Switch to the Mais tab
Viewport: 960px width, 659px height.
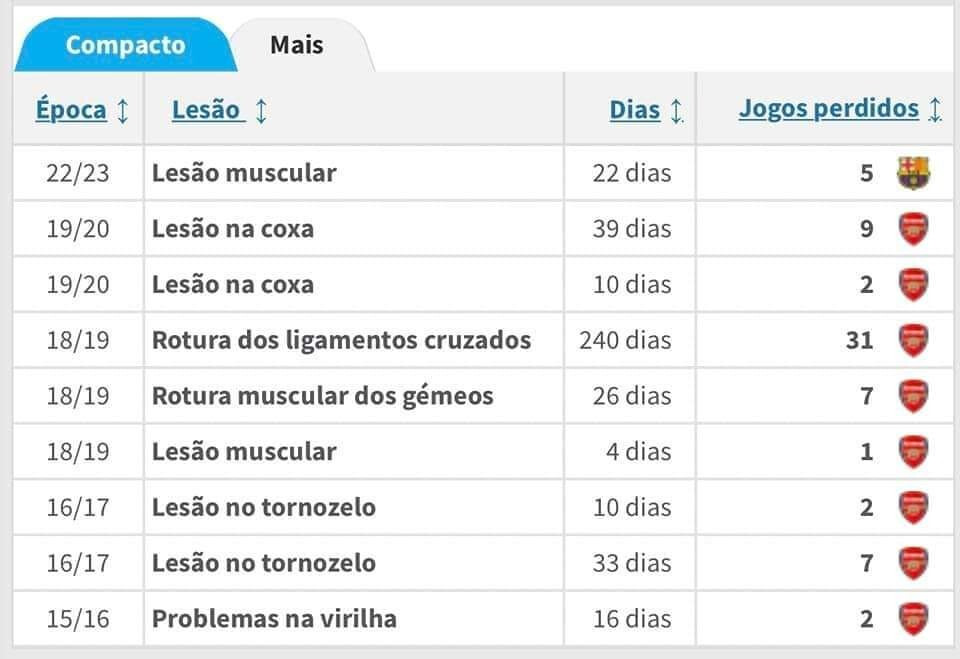tap(297, 45)
